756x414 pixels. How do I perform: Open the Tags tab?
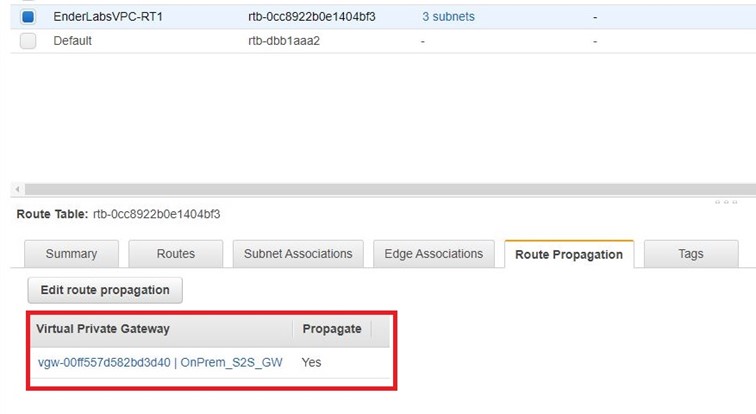[x=690, y=254]
